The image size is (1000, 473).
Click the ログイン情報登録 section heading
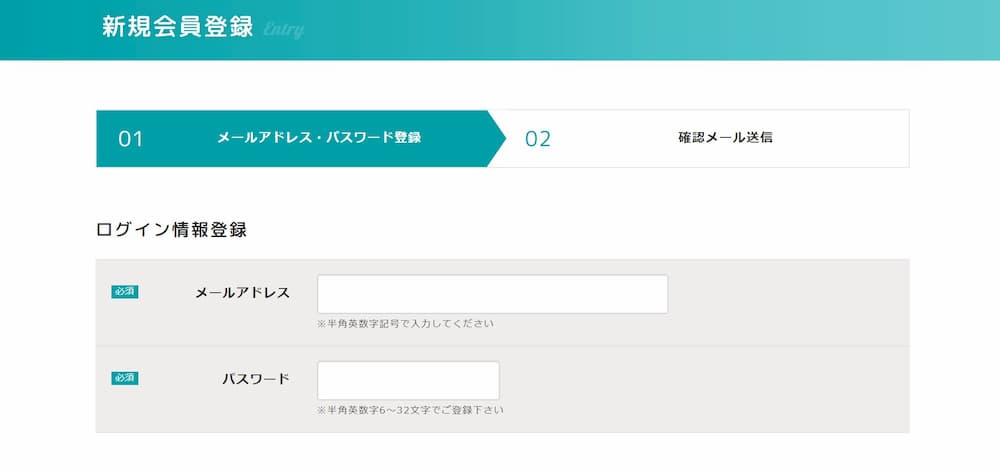click(x=171, y=230)
